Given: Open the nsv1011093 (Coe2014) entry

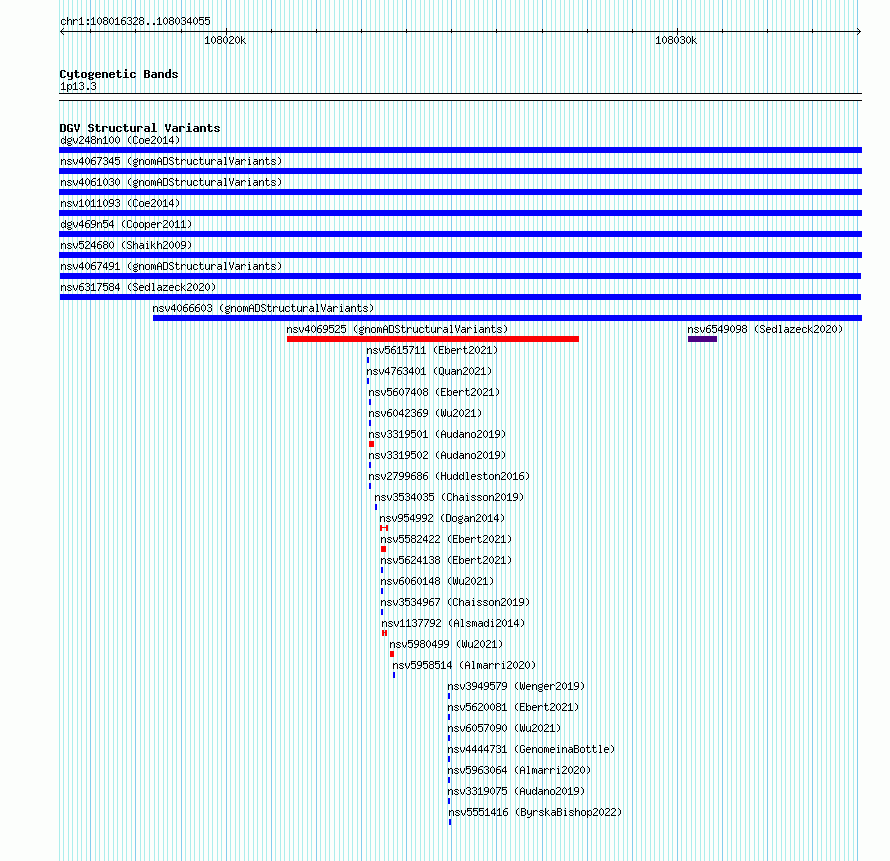Looking at the screenshot, I should [x=120, y=203].
